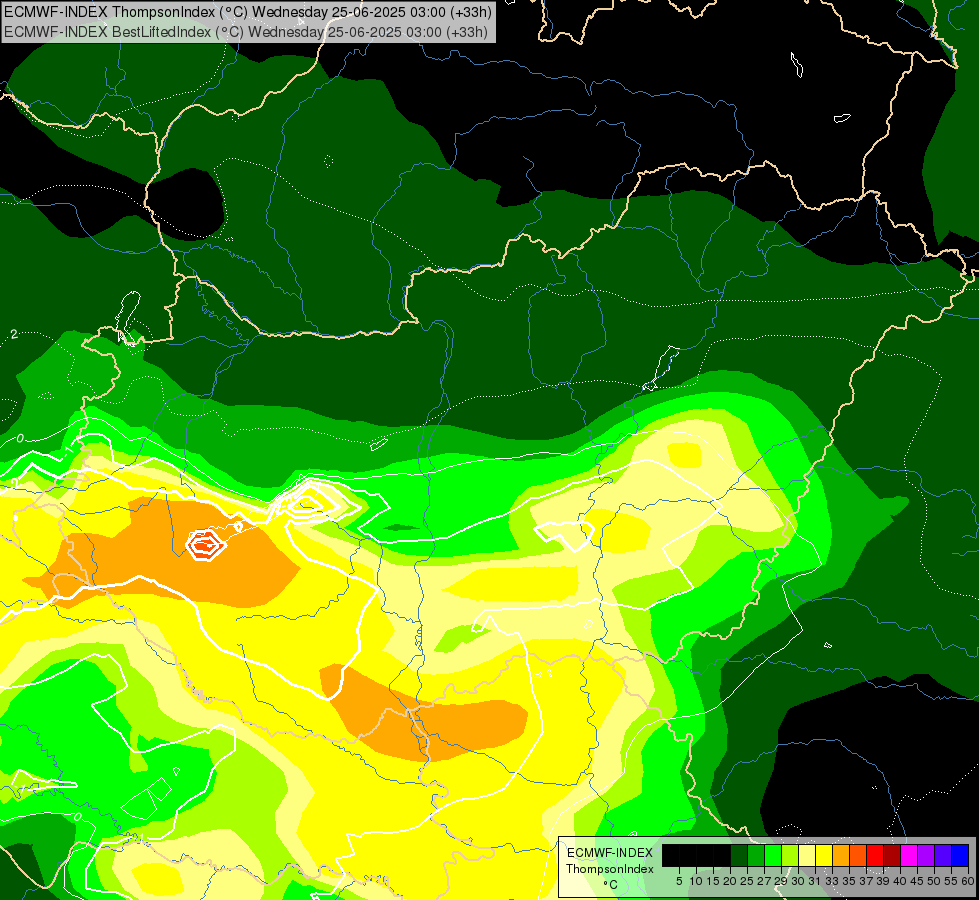Click the legend tick value 33
The width and height of the screenshot is (979, 900).
(832, 881)
